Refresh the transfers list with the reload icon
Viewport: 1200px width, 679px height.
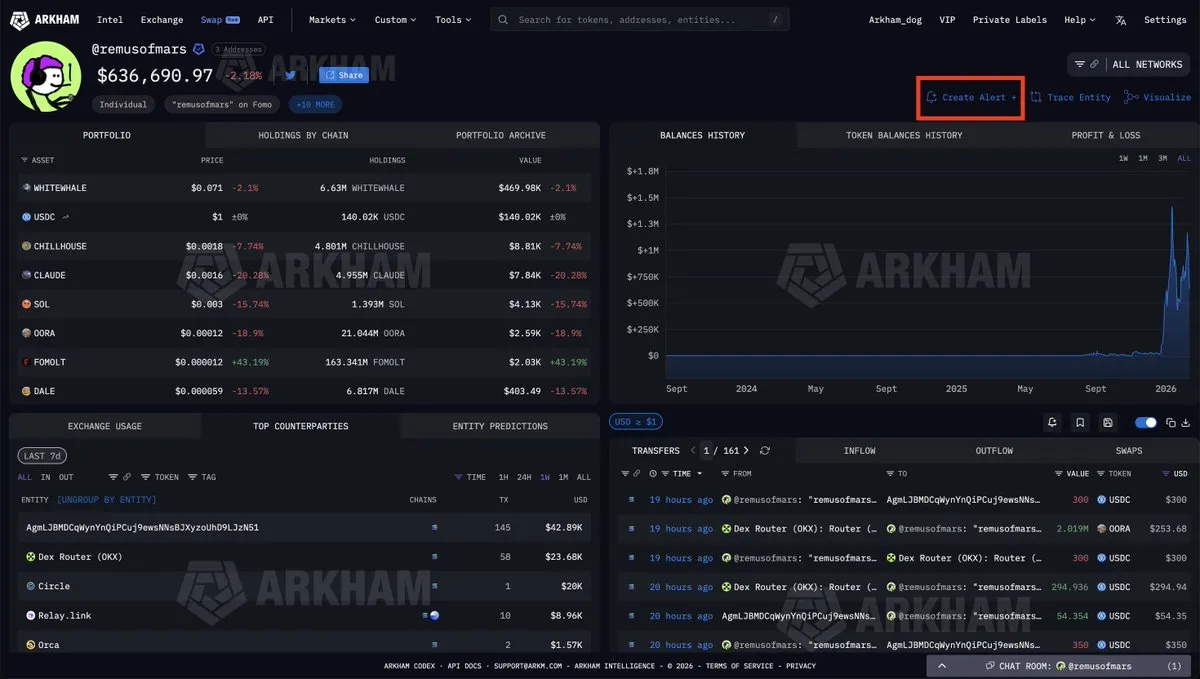[765, 451]
